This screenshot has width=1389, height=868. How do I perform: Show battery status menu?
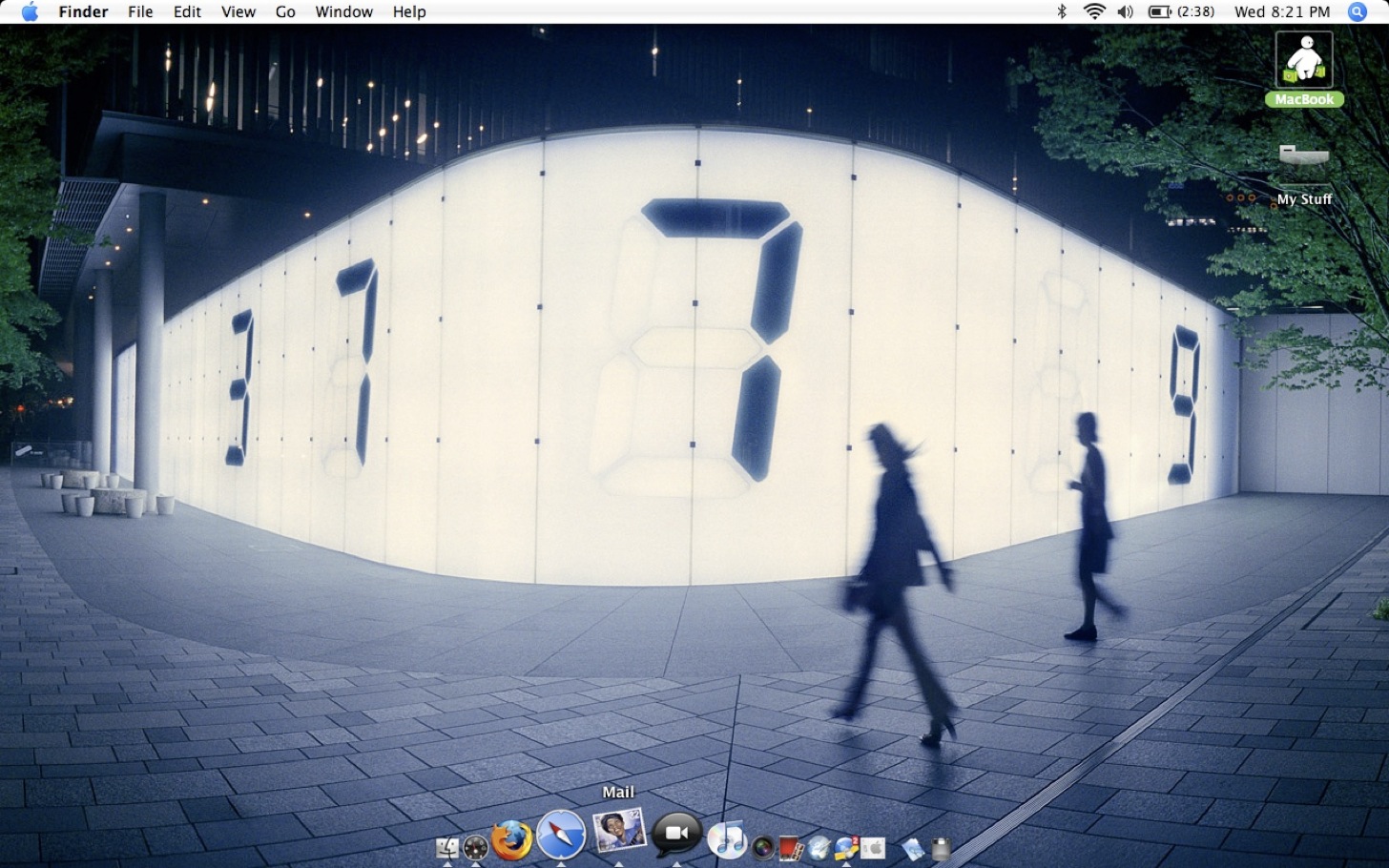[1181, 11]
